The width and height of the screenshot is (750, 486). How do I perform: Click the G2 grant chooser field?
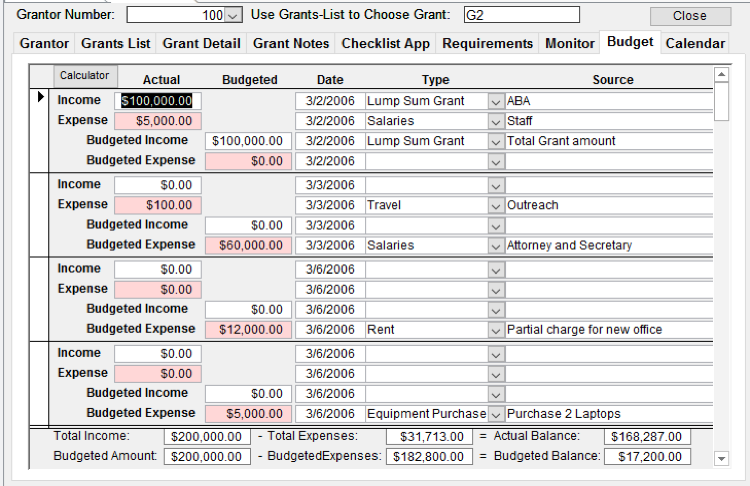point(521,15)
